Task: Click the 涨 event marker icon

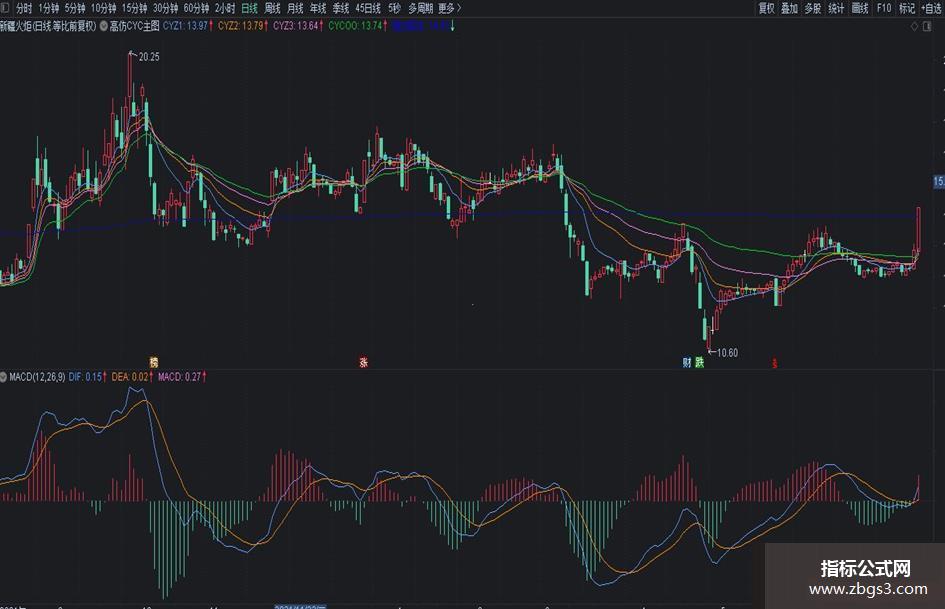Action: click(x=363, y=362)
